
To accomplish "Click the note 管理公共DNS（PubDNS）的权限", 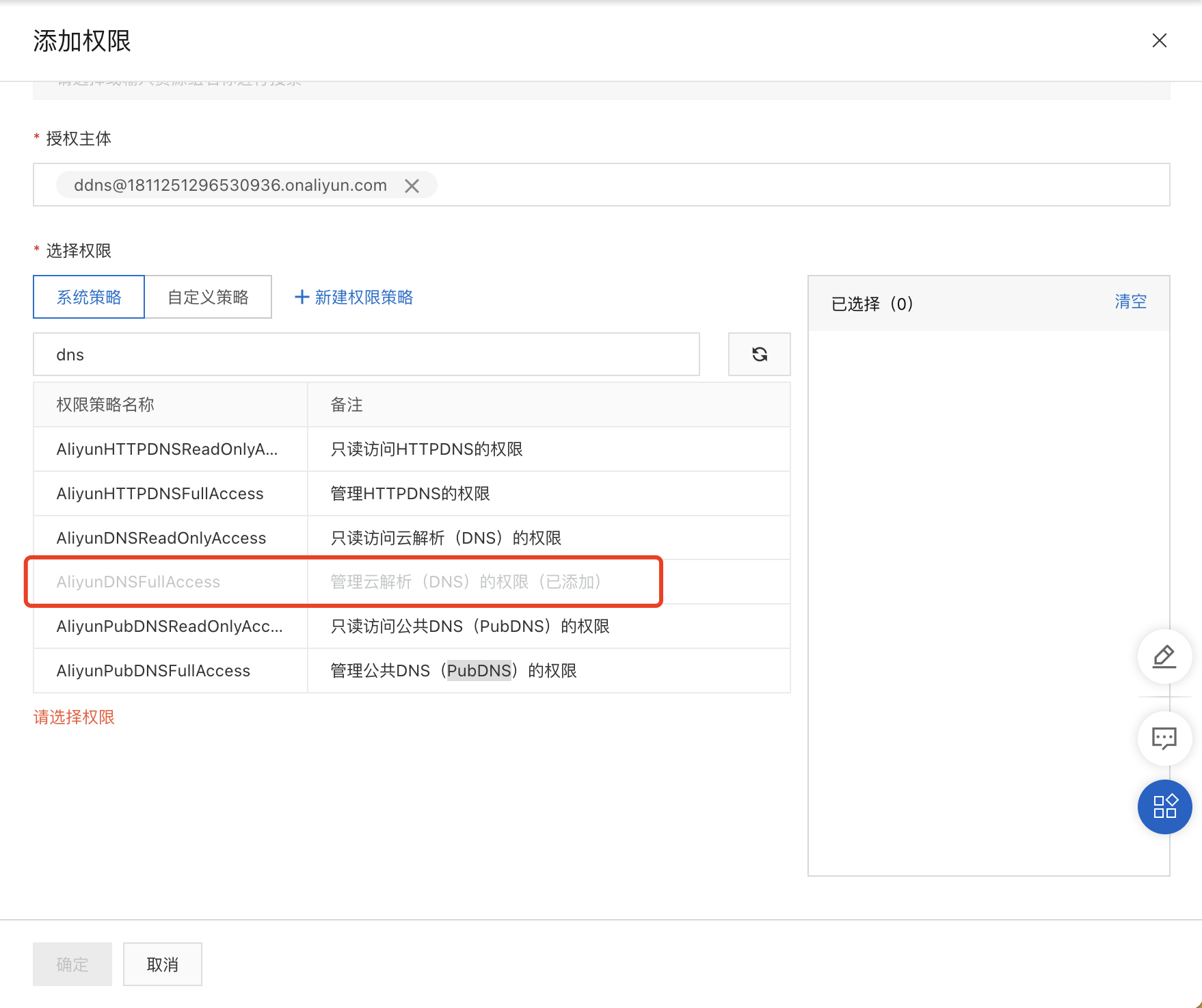I will [x=453, y=671].
